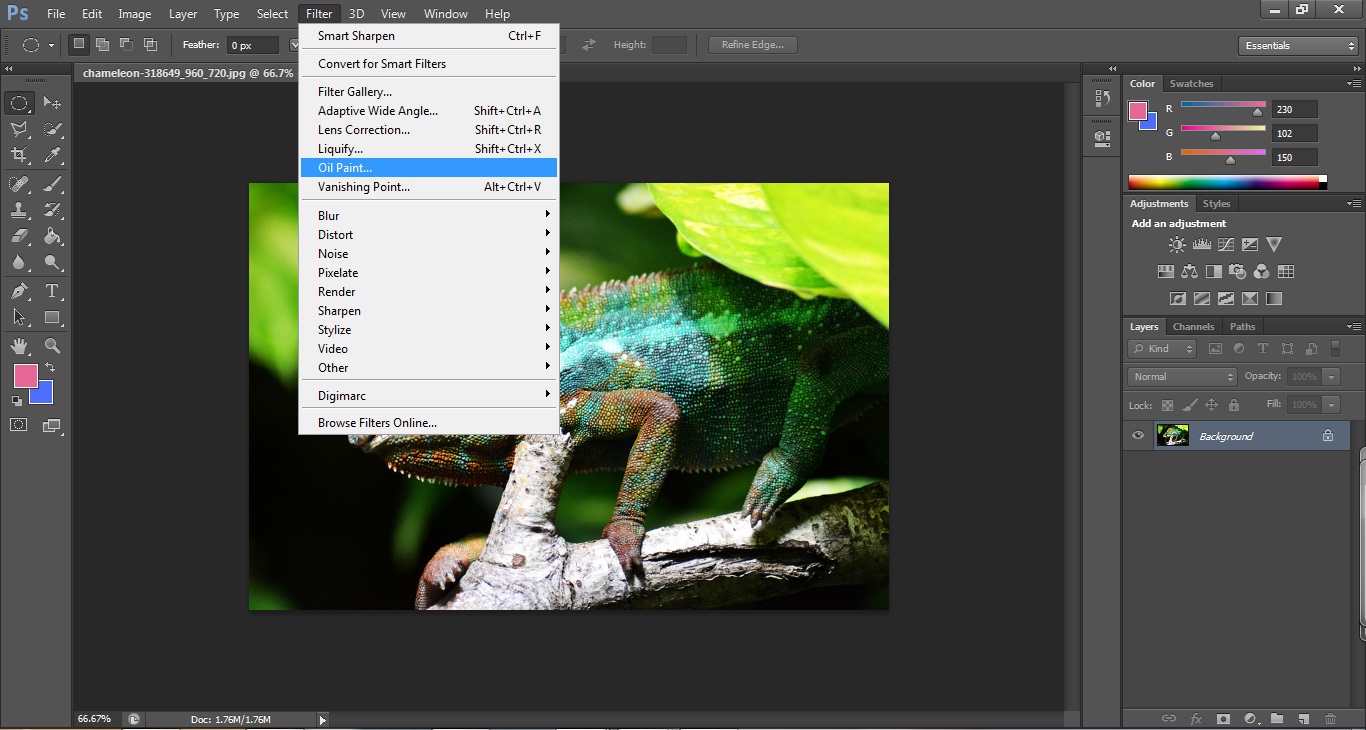
Task: Select the Zoom tool
Action: (x=52, y=346)
